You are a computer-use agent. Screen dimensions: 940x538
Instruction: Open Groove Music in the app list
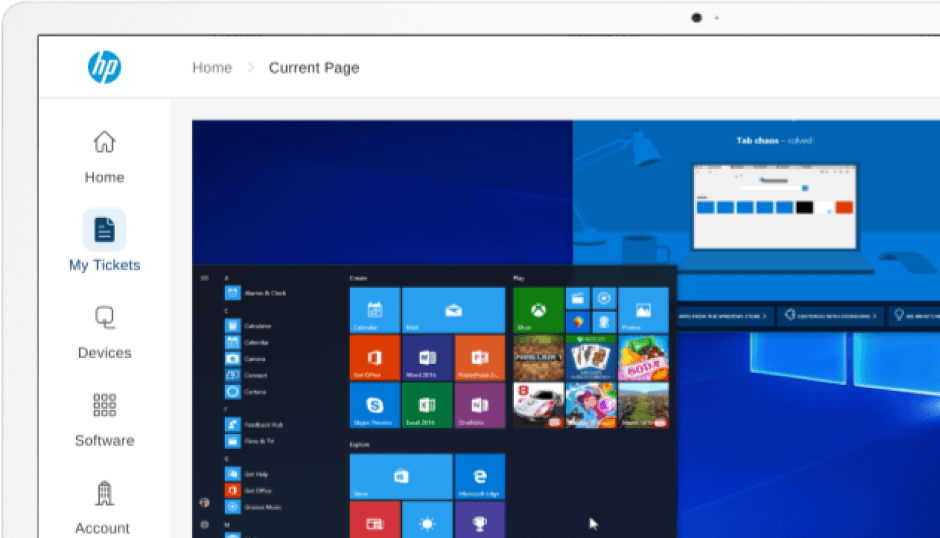pos(254,507)
